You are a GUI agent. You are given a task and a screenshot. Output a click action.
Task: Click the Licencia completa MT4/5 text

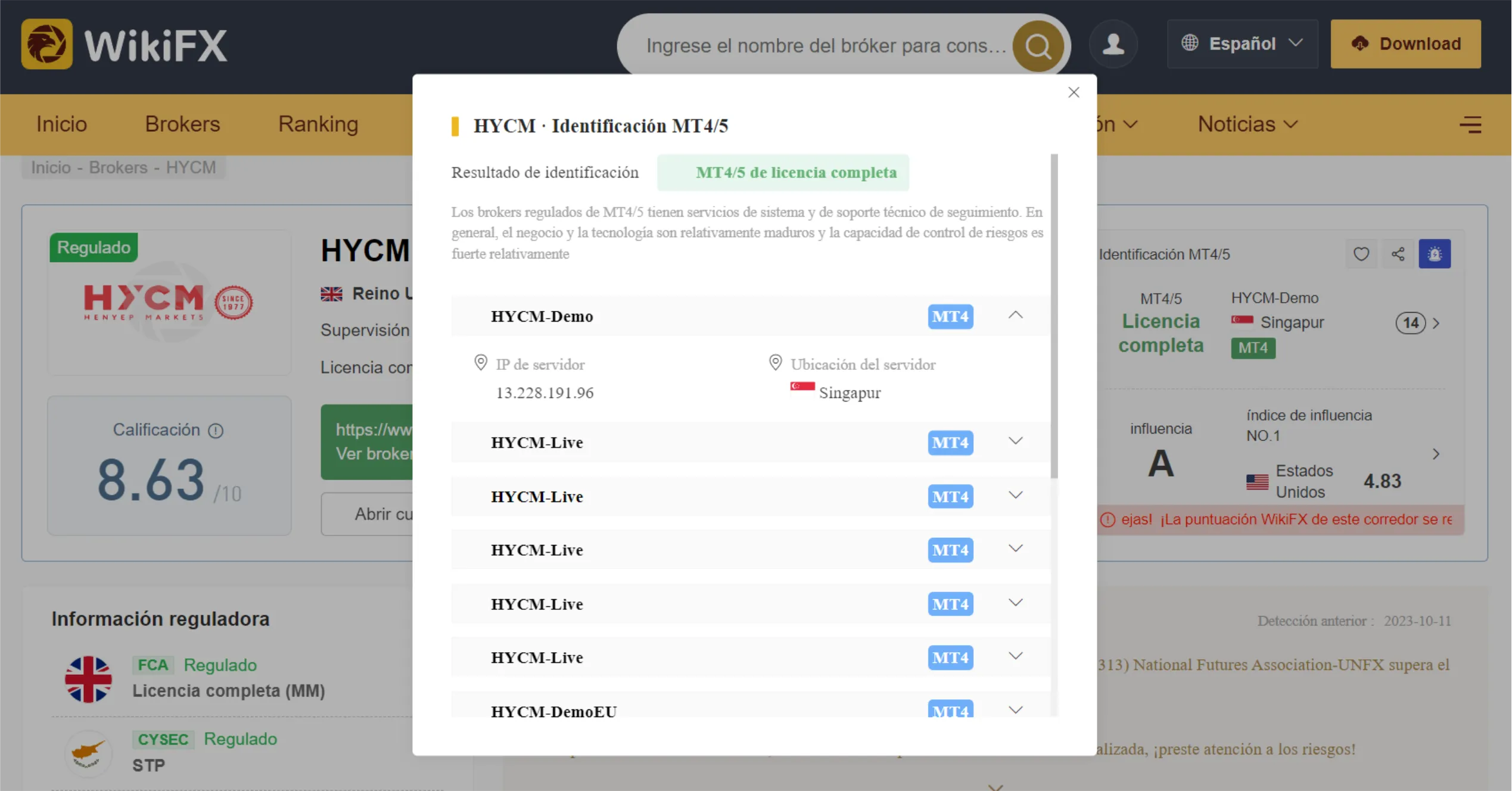point(1161,334)
